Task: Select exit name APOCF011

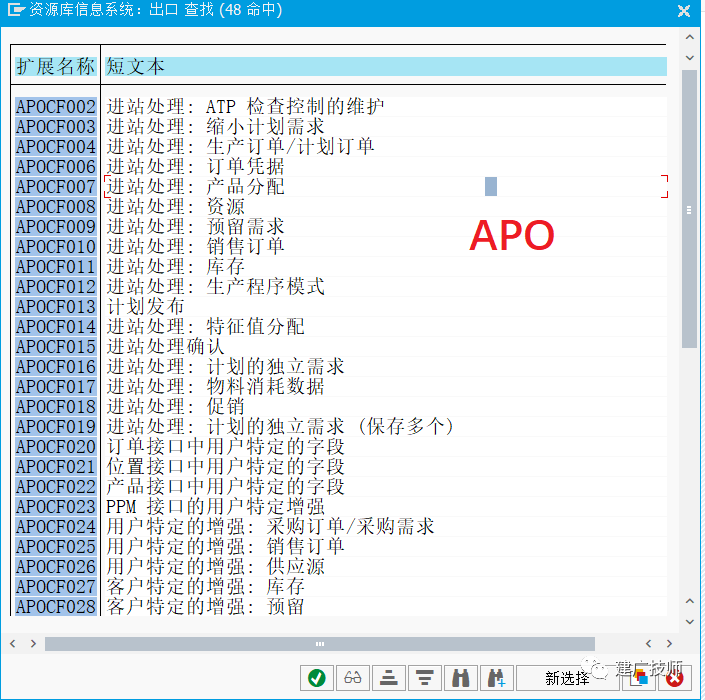Action: coord(56,267)
